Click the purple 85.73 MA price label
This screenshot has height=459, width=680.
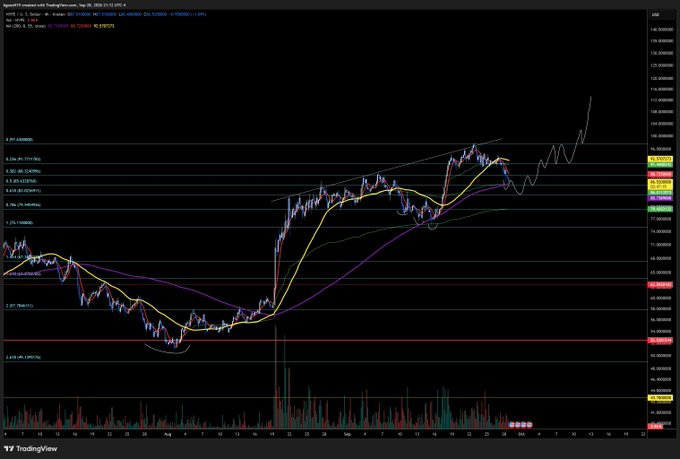660,197
